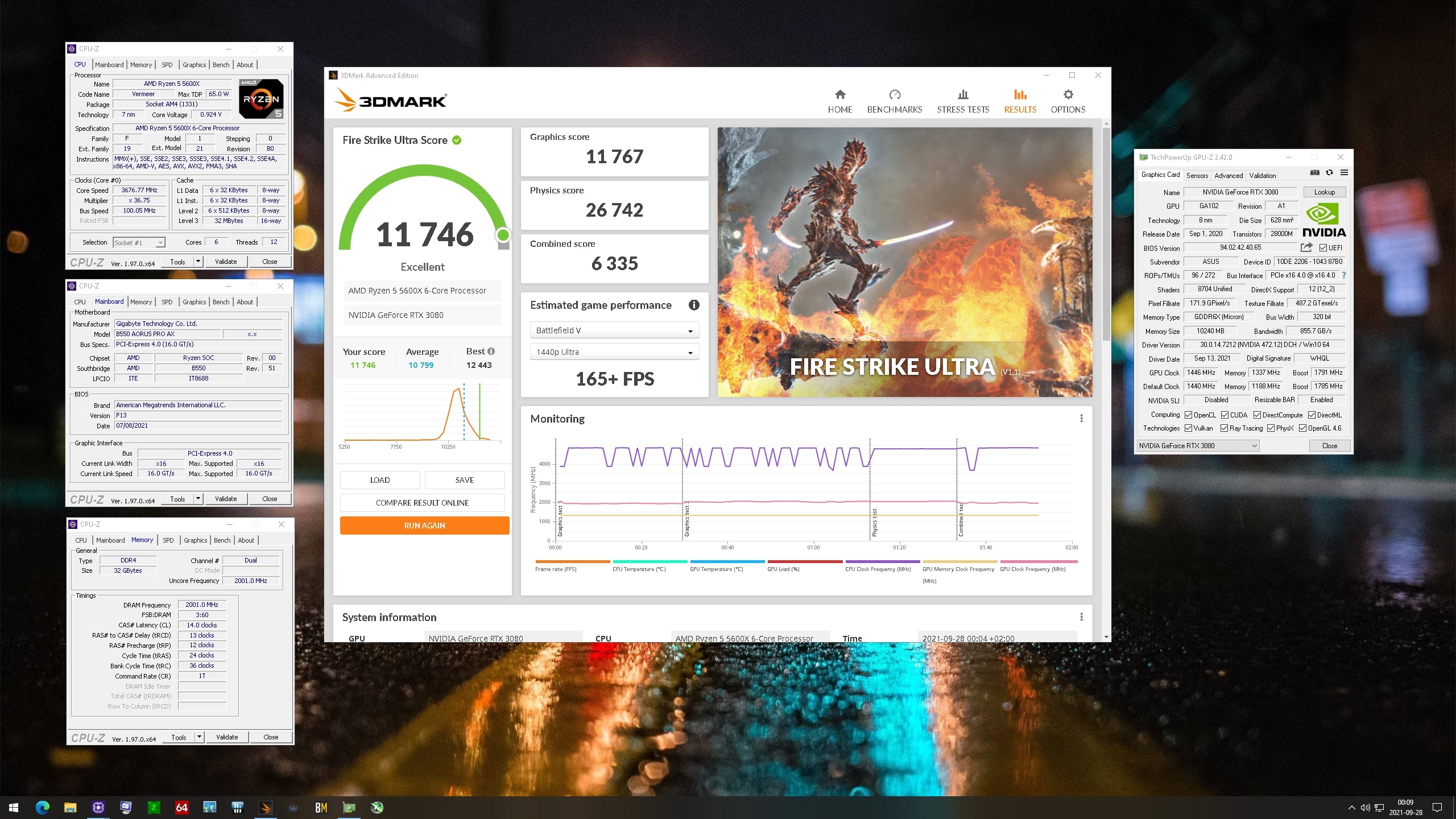Click the GPU-Z refresh icon
1456x819 pixels.
pos(1329,173)
